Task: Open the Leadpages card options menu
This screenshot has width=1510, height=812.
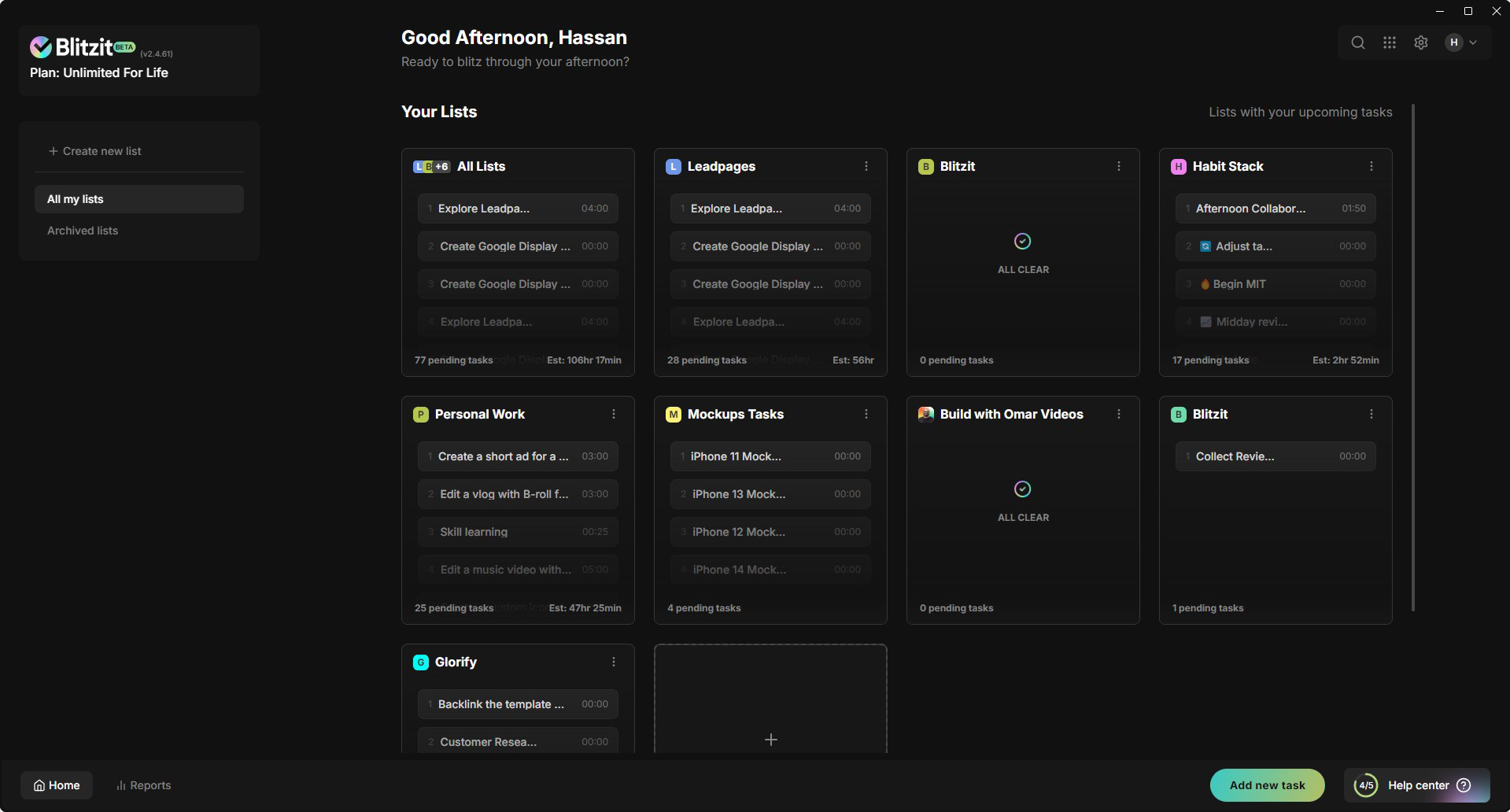Action: click(x=866, y=166)
